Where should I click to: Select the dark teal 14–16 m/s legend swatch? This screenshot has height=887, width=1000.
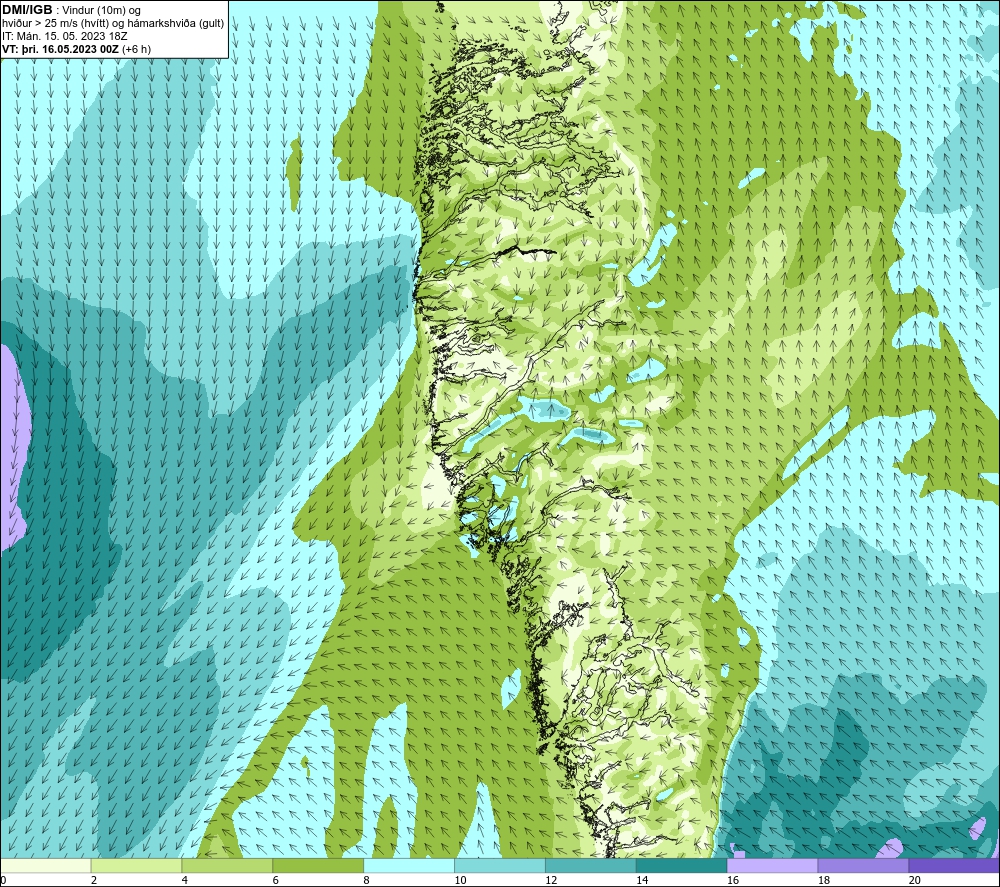(681, 865)
